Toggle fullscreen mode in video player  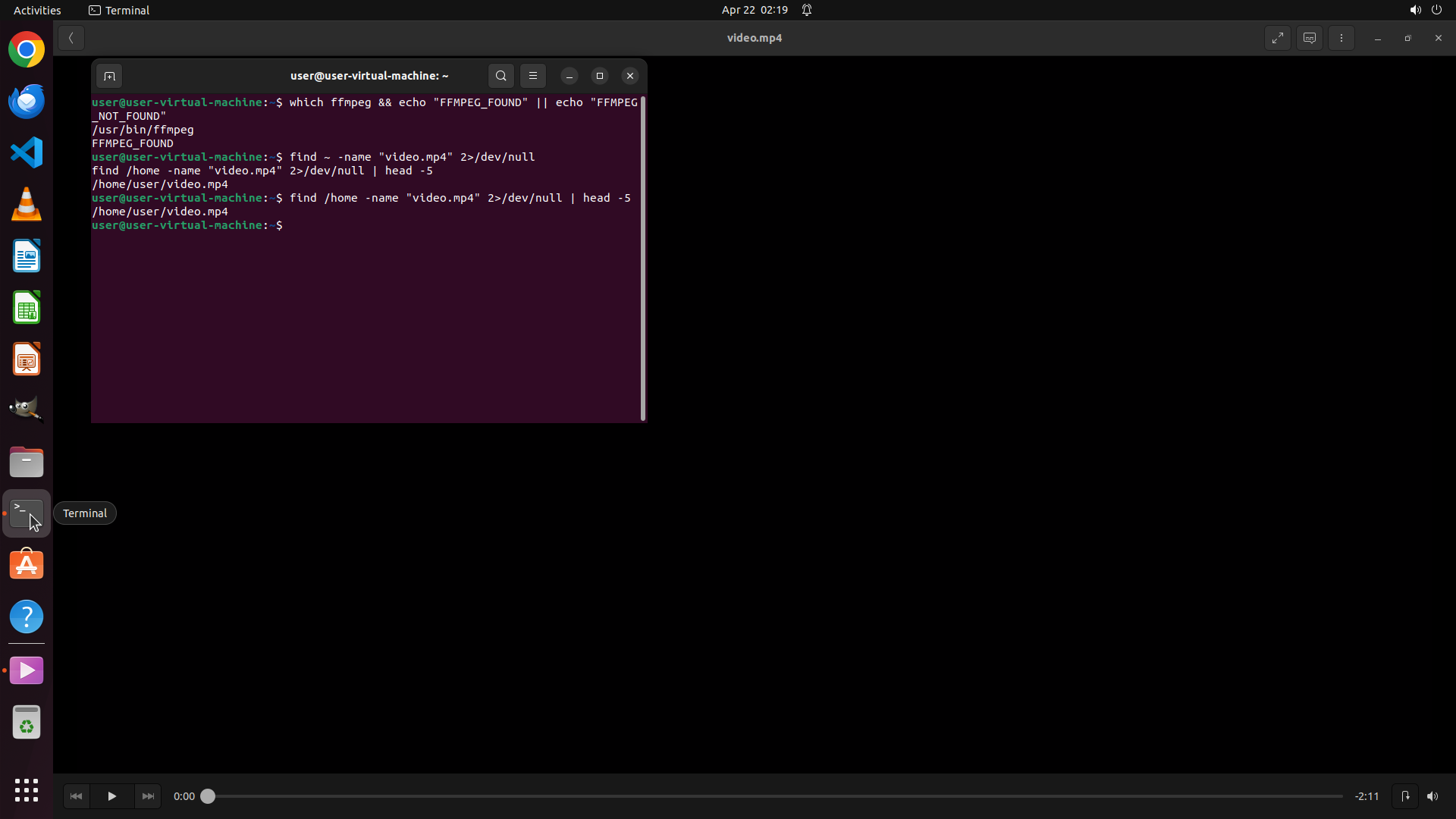1278,38
